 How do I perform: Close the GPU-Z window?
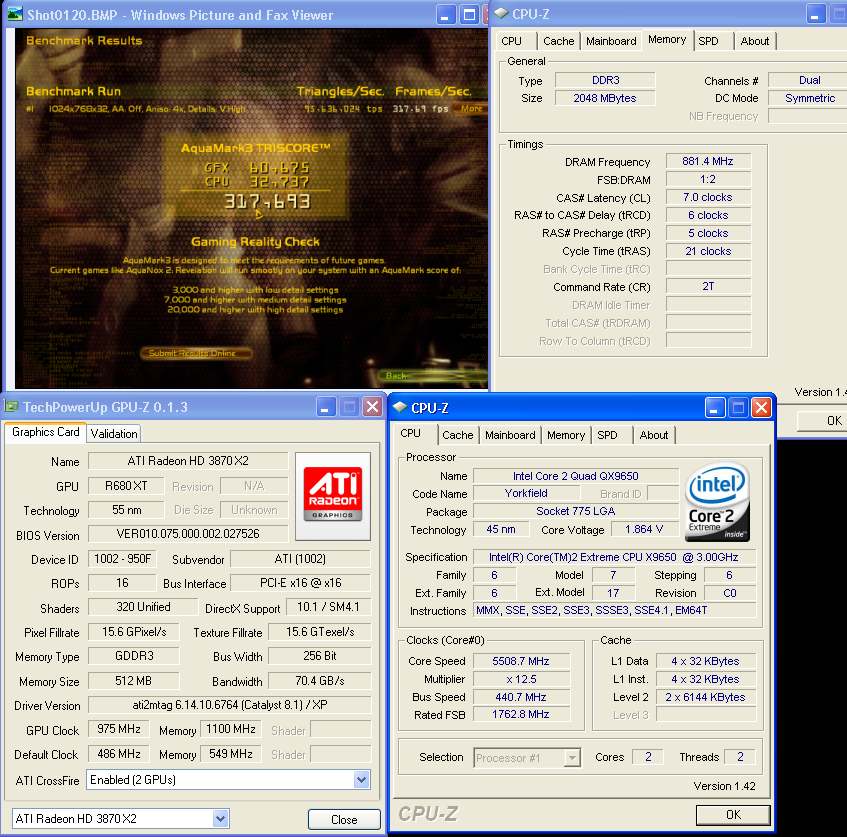372,407
